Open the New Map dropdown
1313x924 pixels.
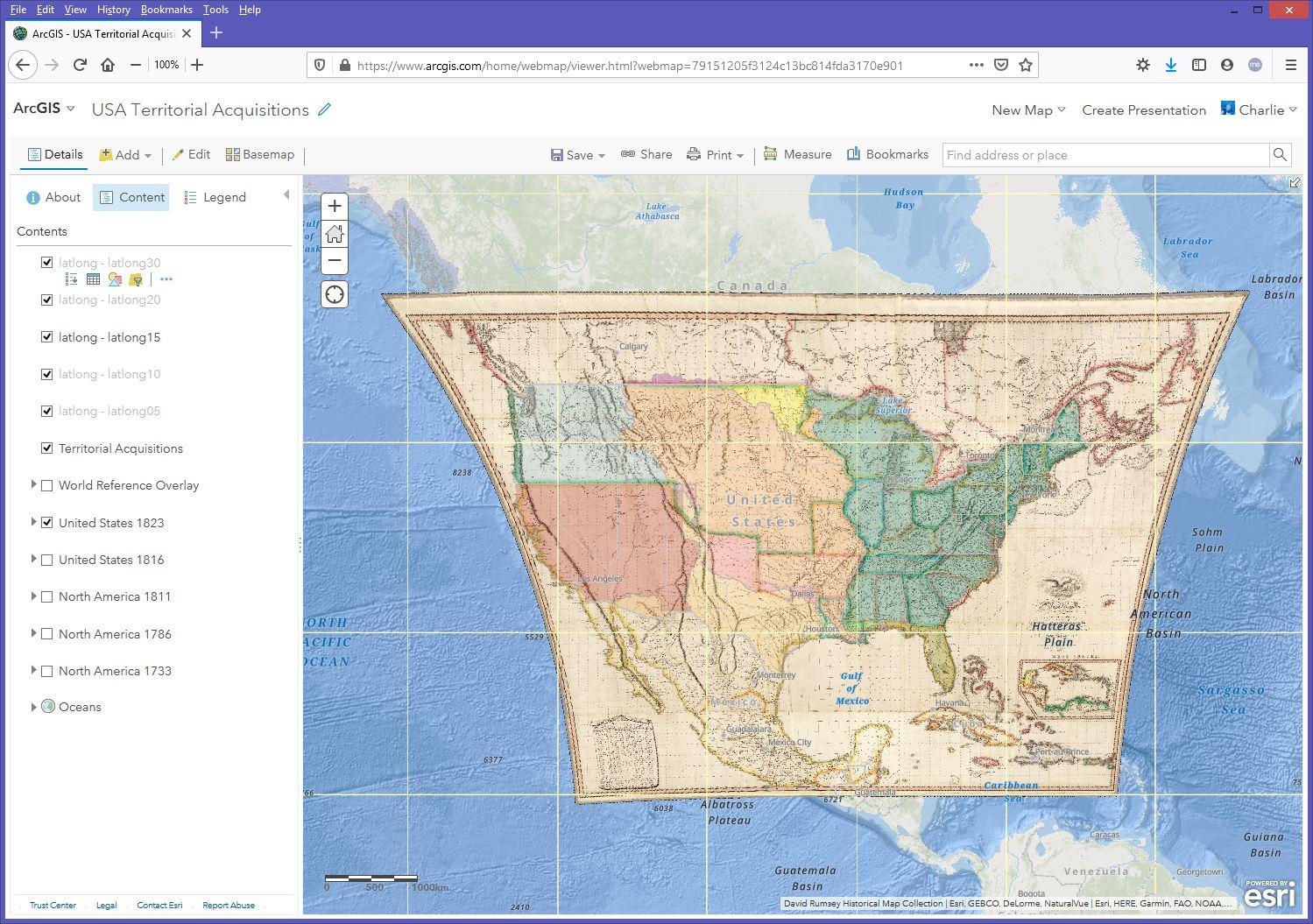click(x=1027, y=110)
